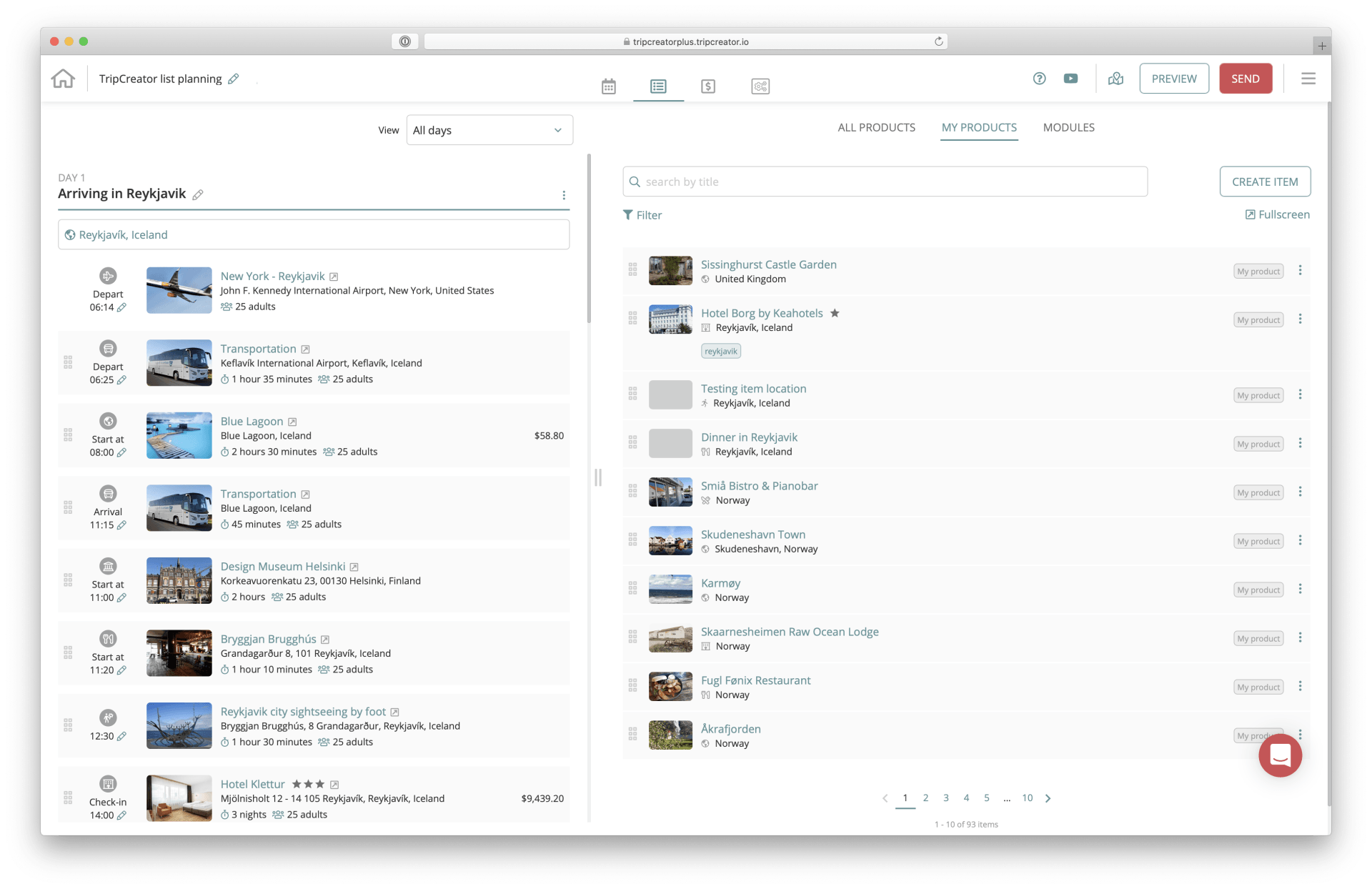The image size is (1372, 889).
Task: Click the search by title field
Action: [885, 182]
